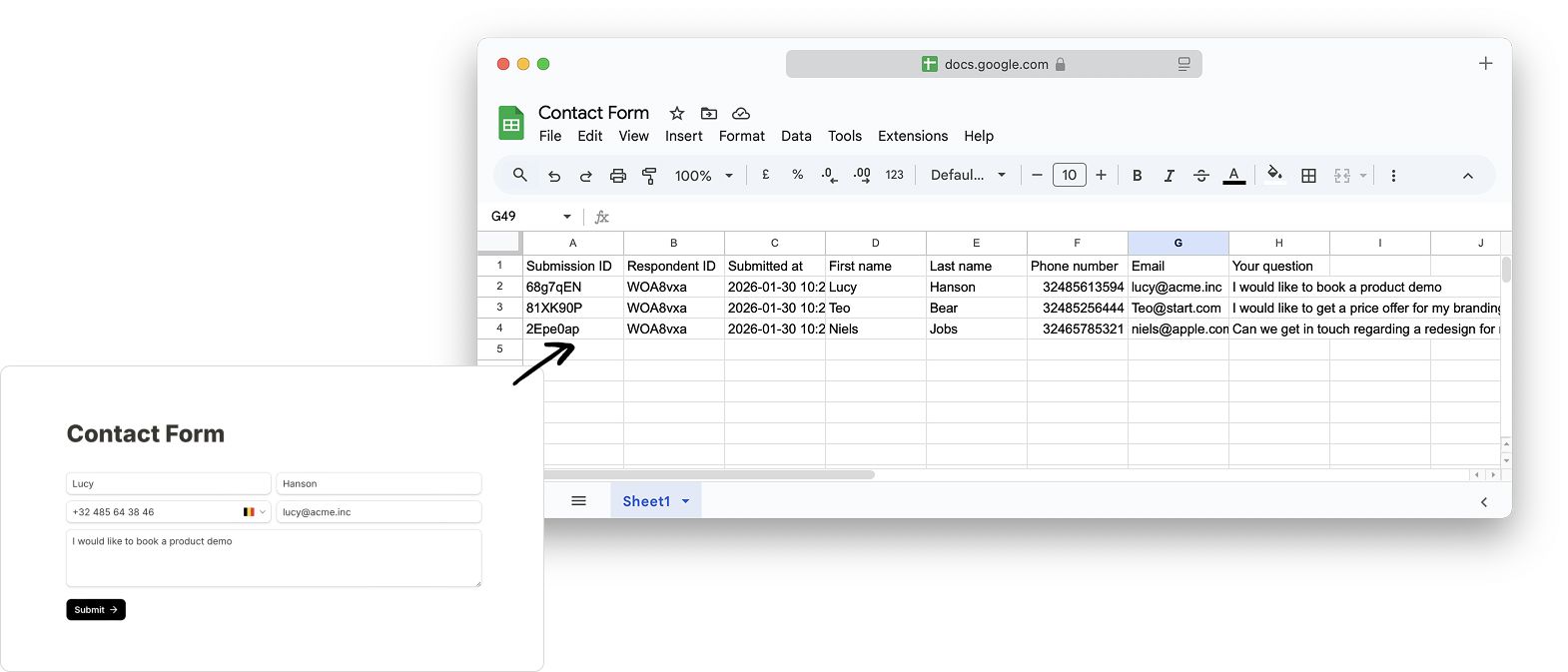Open the 100% zoom dropdown
Viewport: 1568px width, 672px height.
(704, 176)
